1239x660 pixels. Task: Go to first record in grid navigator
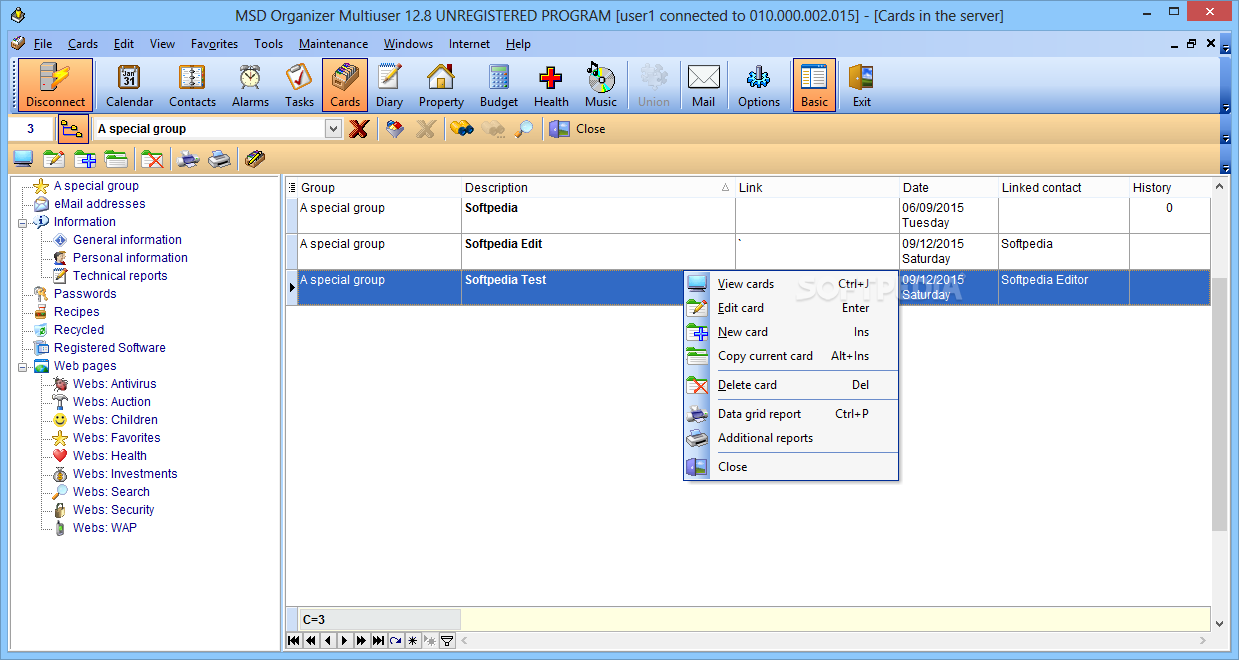tap(294, 640)
